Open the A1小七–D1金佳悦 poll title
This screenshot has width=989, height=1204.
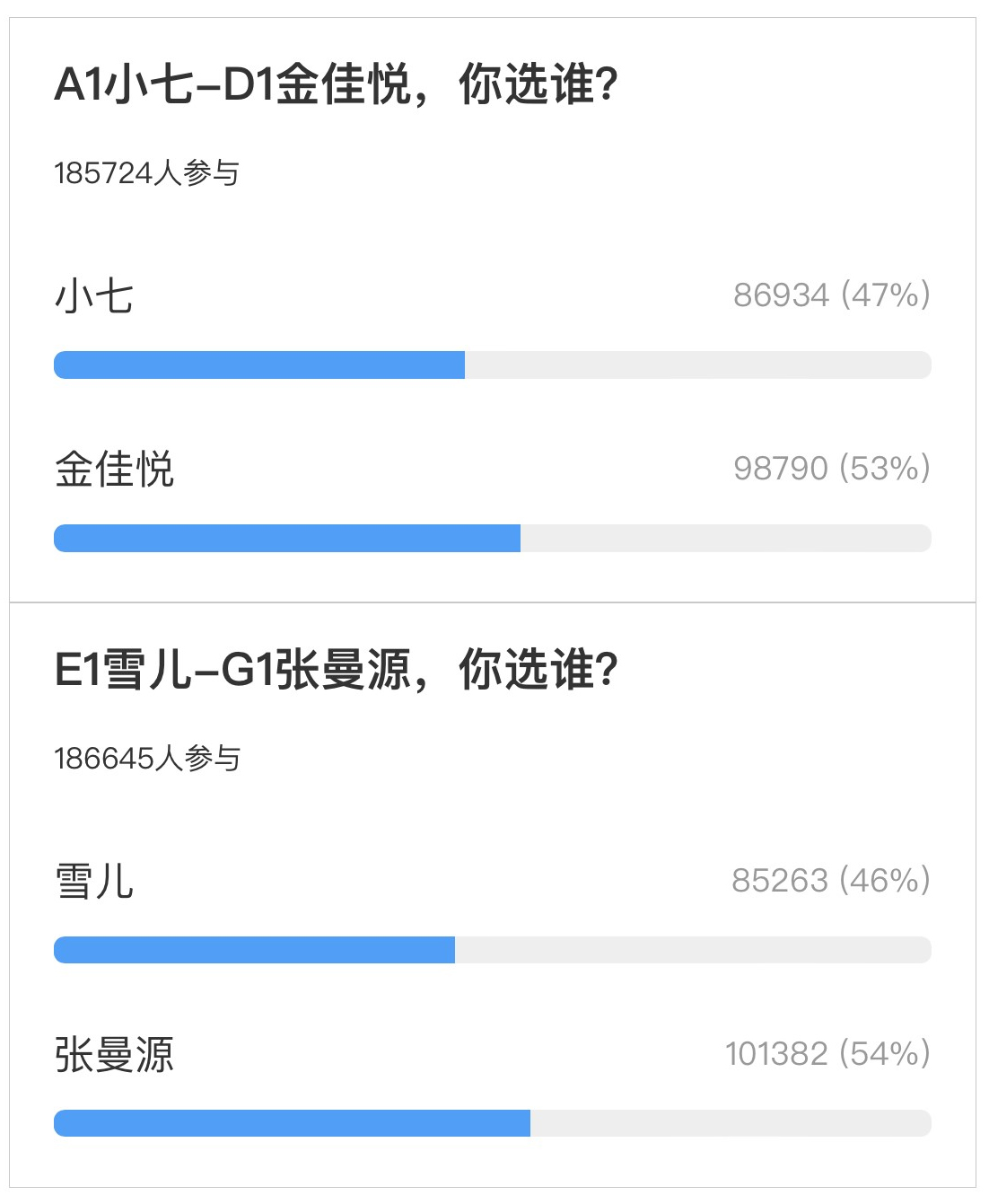[337, 85]
